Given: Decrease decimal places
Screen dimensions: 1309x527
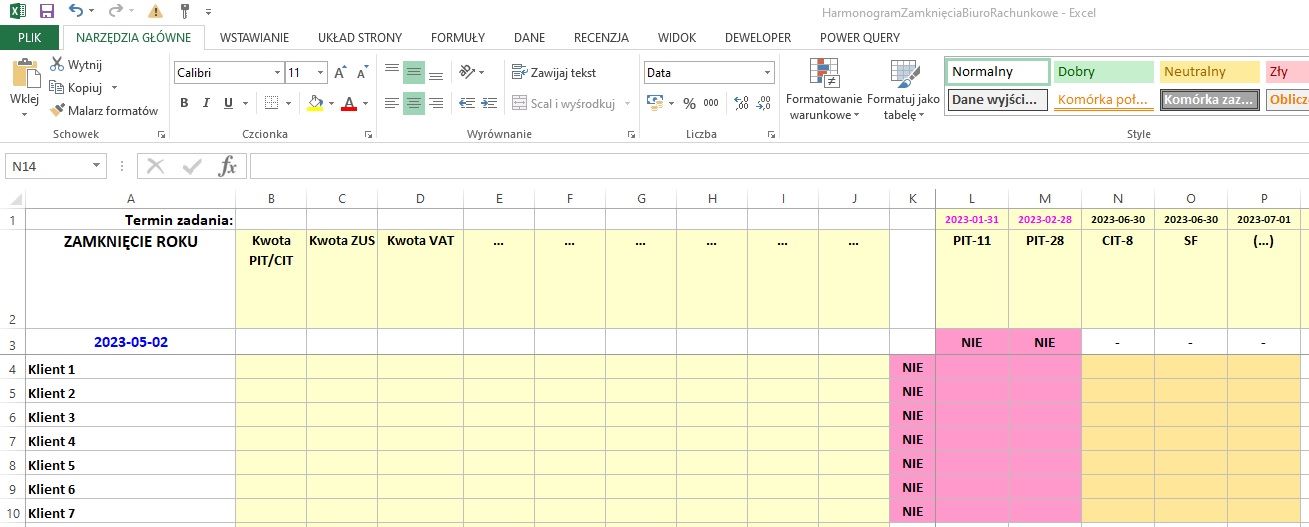Looking at the screenshot, I should pos(764,103).
